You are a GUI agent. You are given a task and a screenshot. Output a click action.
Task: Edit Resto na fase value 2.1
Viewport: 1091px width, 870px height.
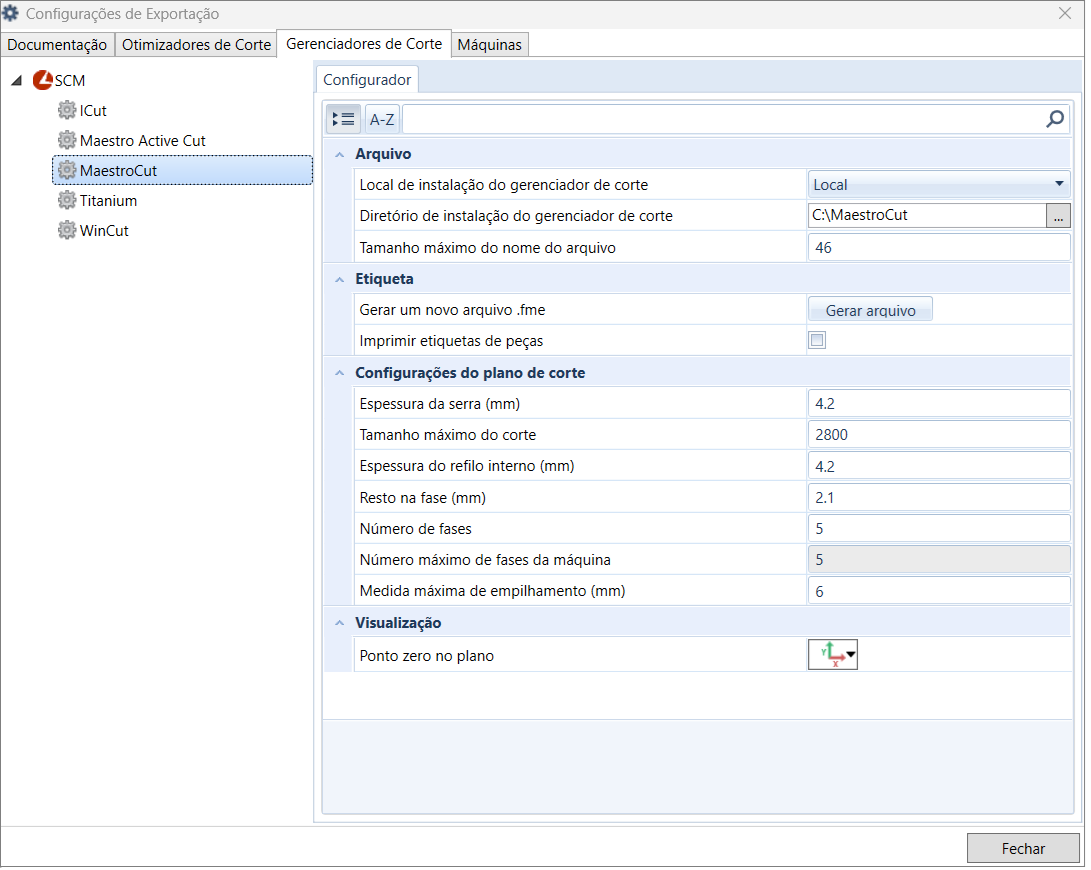coord(939,498)
